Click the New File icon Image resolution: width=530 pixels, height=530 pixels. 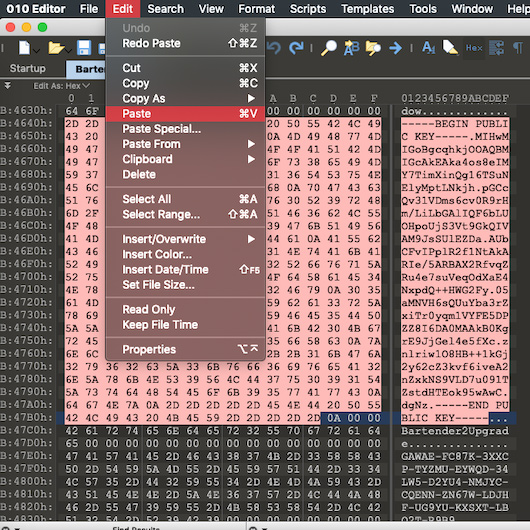point(24,47)
